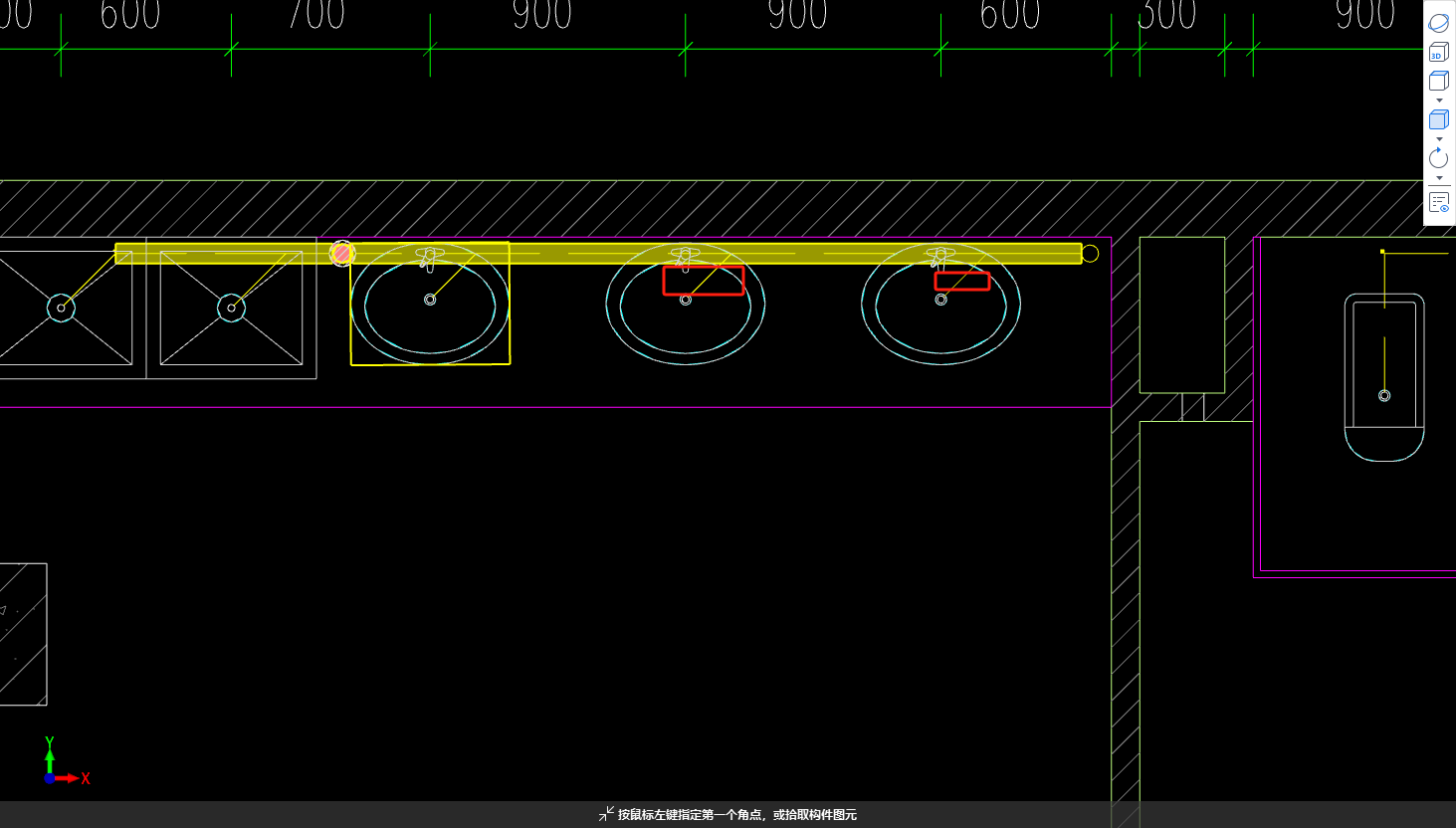
Task: Click the faucet symbol on the middle basin
Action: pyautogui.click(x=685, y=259)
